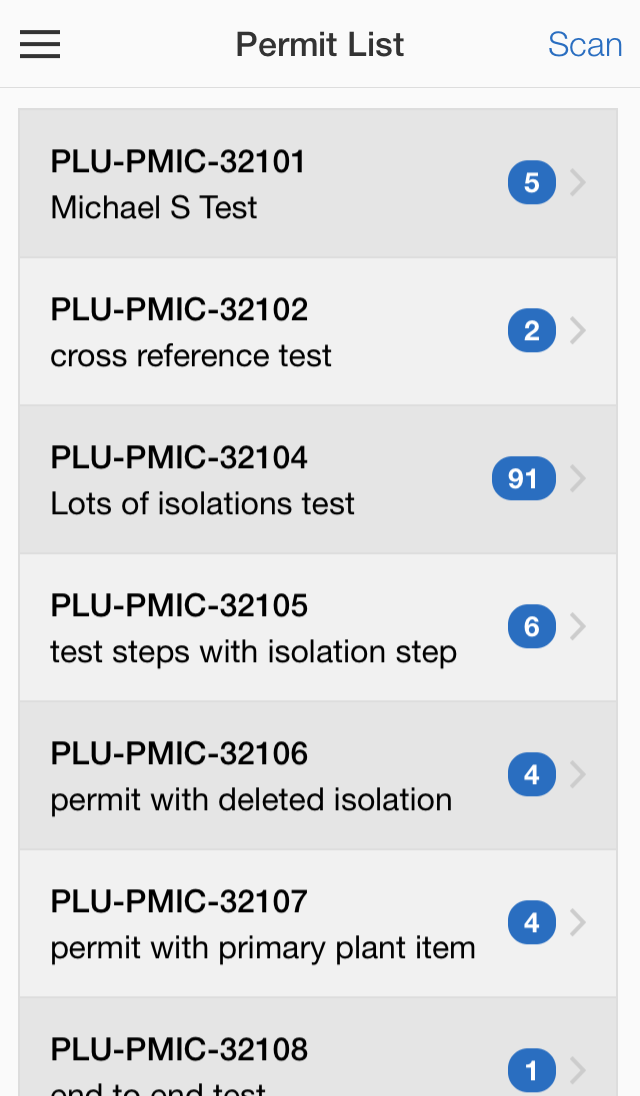Image resolution: width=640 pixels, height=1096 pixels.
Task: Open permit PLU-PMIC-32108 at the bottom
Action: click(318, 1047)
